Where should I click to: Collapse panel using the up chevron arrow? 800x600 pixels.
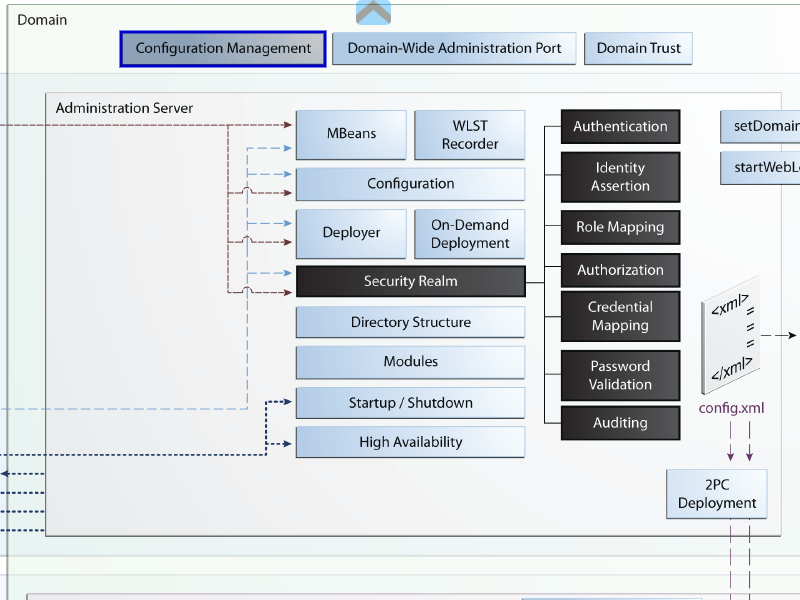(373, 12)
